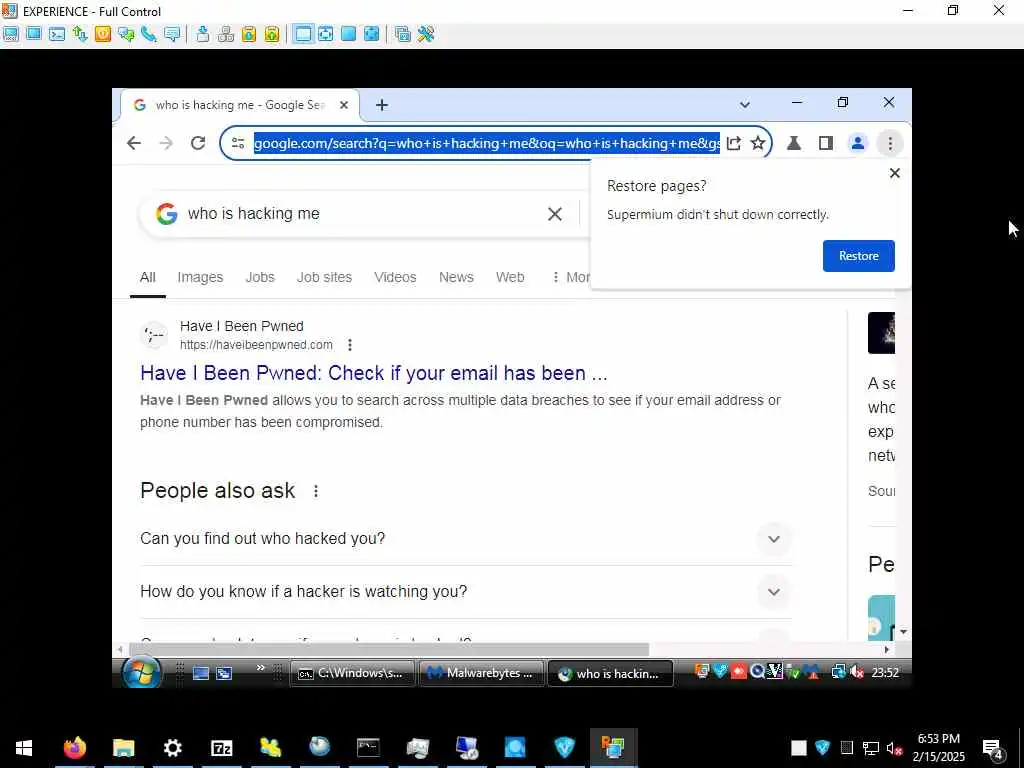1024x768 pixels.
Task: Switch to Web search results
Action: [510, 277]
